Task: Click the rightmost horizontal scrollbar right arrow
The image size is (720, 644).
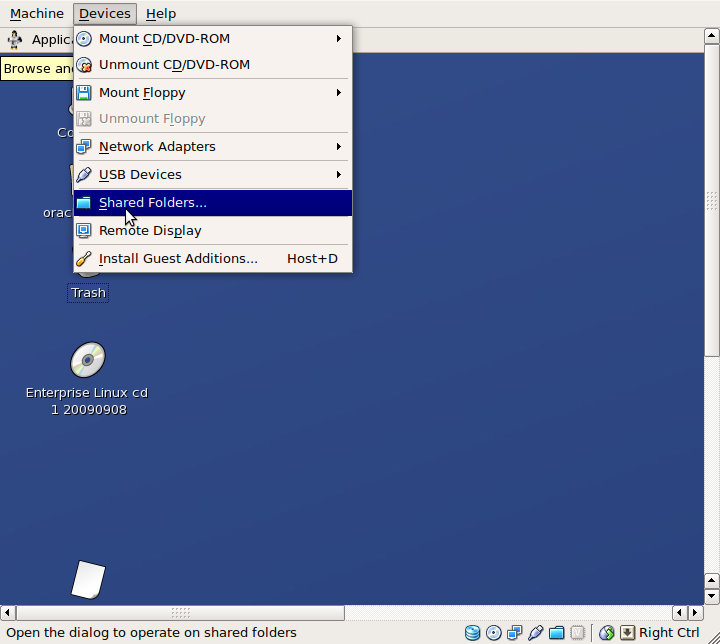Action: [695, 613]
